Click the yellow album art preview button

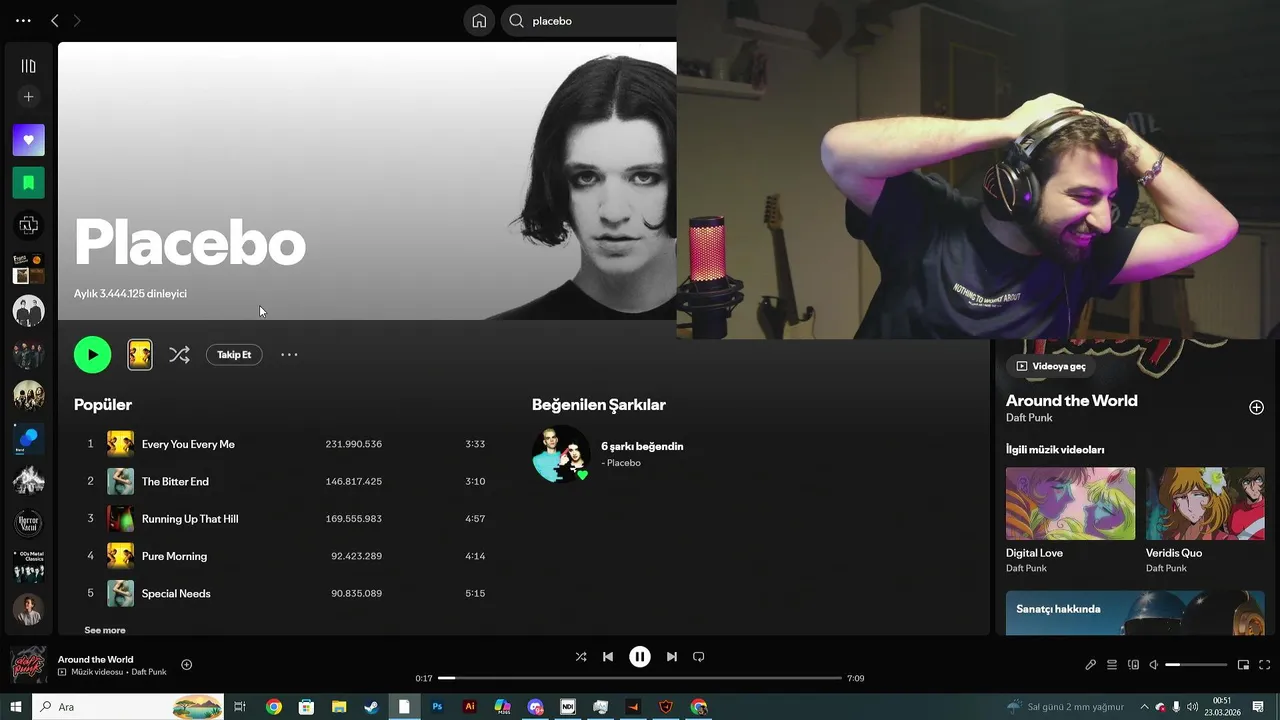pos(140,354)
